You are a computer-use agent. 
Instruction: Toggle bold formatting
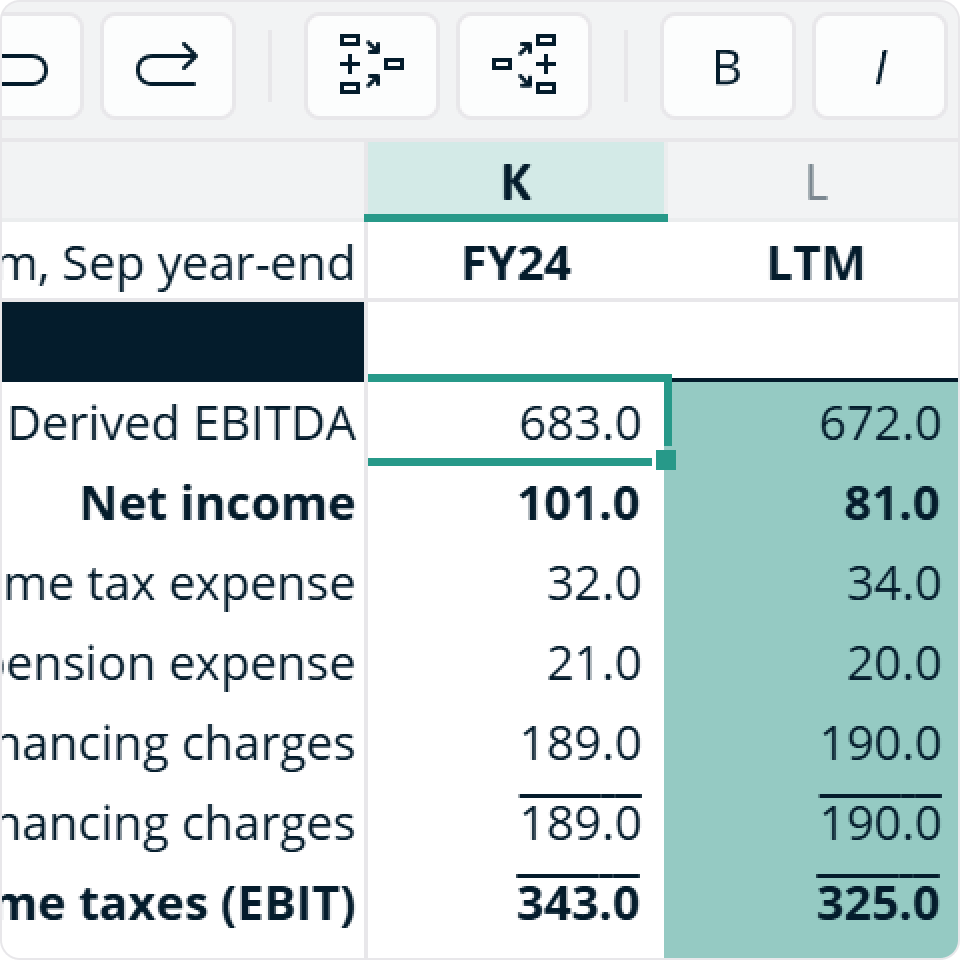727,66
